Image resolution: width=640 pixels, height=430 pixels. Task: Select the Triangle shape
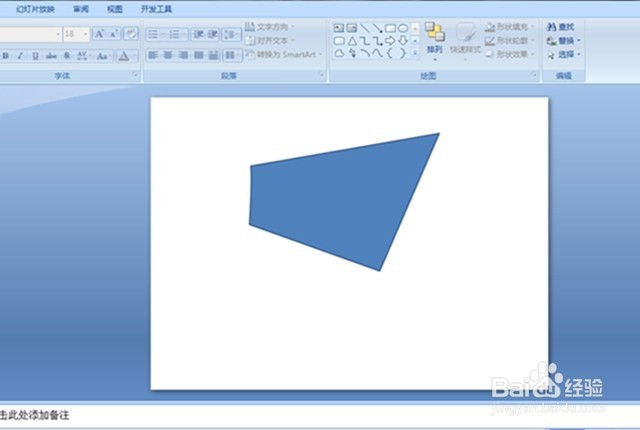tap(352, 41)
